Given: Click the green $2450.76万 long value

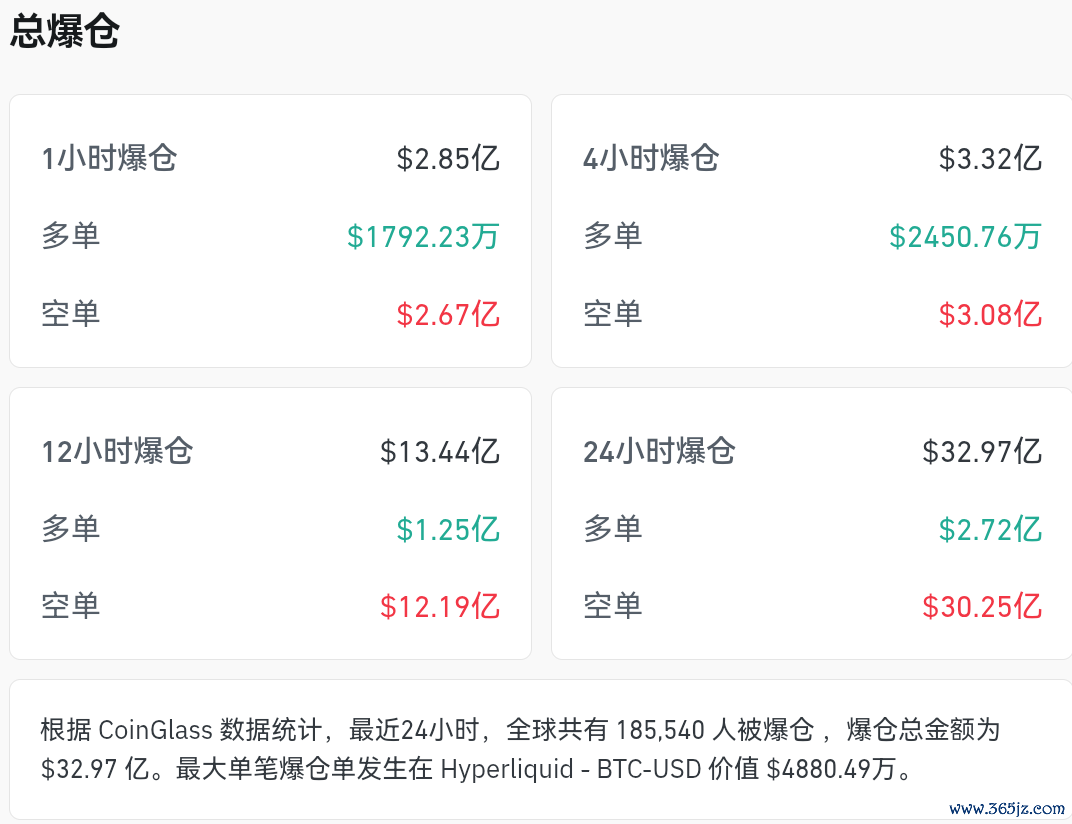Looking at the screenshot, I should coord(965,237).
